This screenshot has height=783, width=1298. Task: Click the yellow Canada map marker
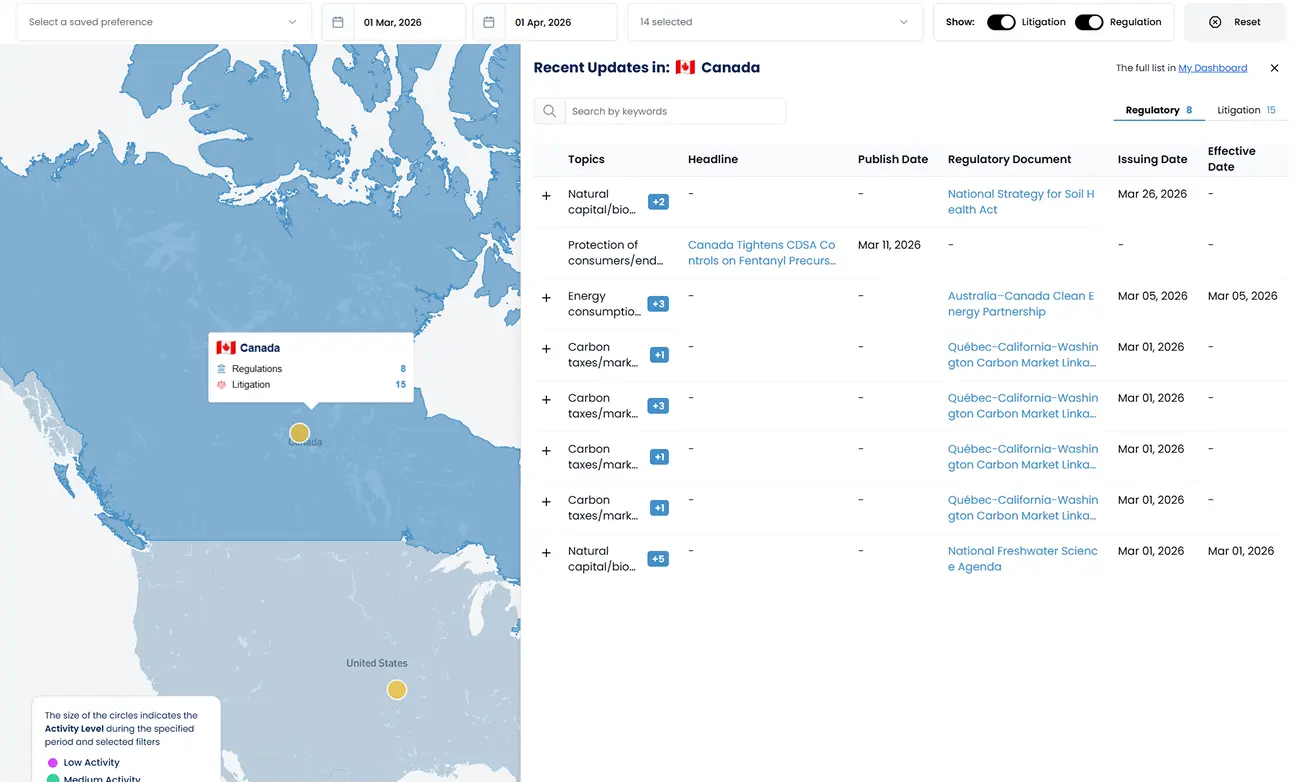tap(299, 433)
